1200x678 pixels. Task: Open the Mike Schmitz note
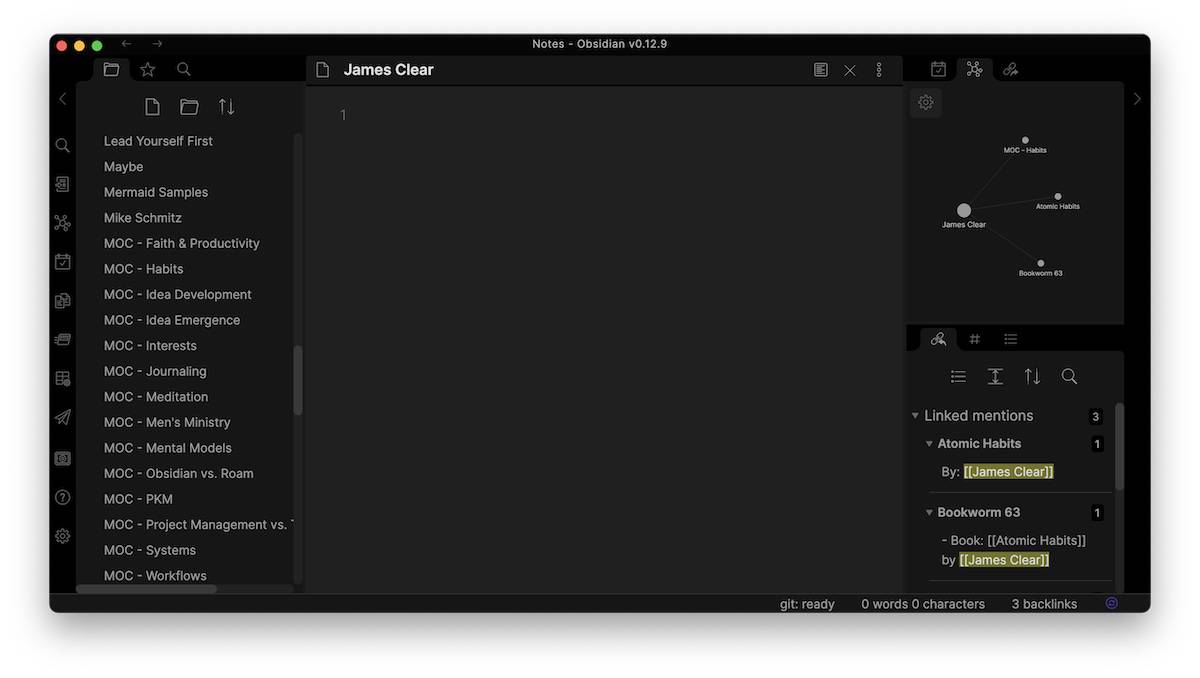click(x=143, y=218)
